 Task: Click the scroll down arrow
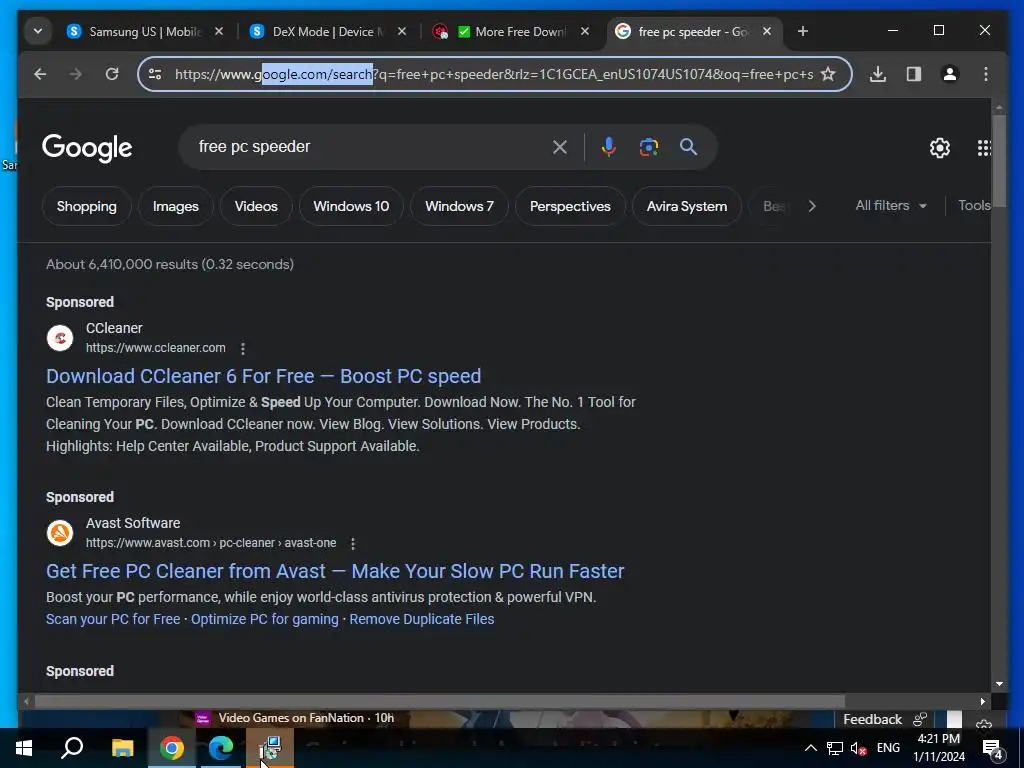999,684
